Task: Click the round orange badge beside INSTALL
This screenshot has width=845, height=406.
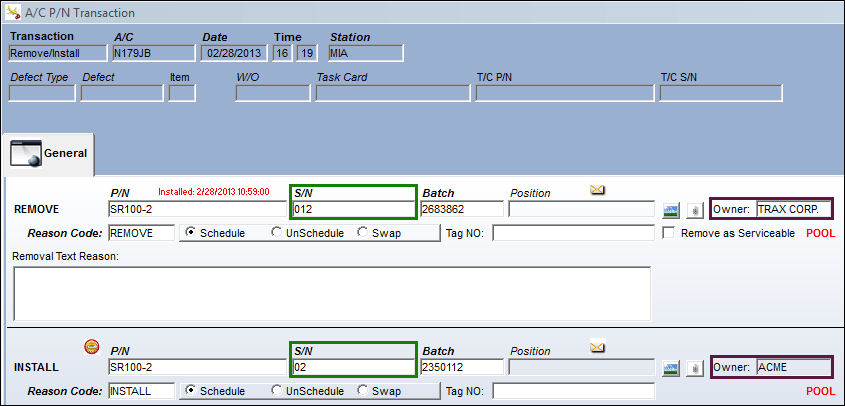Action: tap(92, 347)
